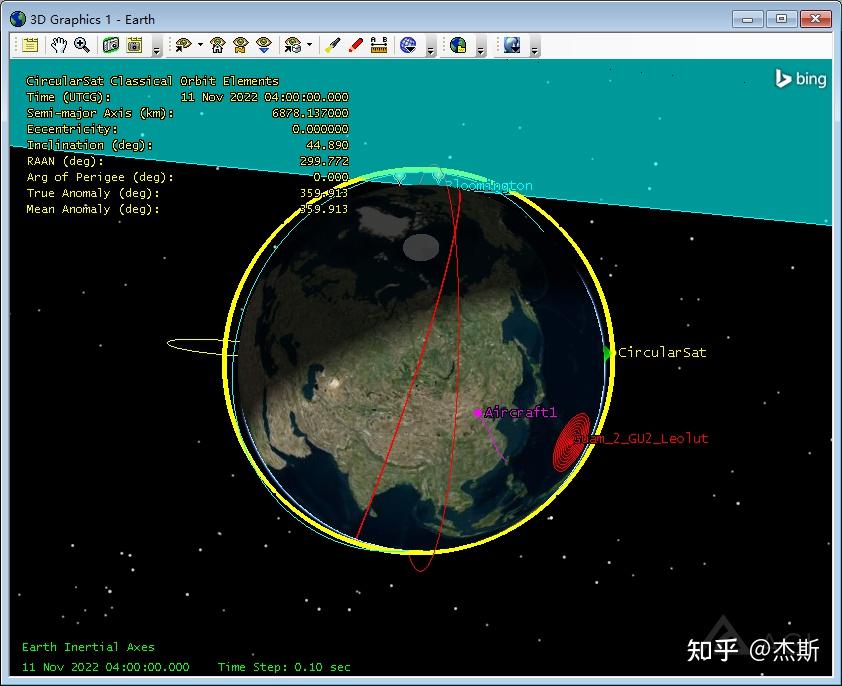Image resolution: width=842 pixels, height=686 pixels.
Task: Click the Aircraft1 label on globe
Action: (520, 412)
